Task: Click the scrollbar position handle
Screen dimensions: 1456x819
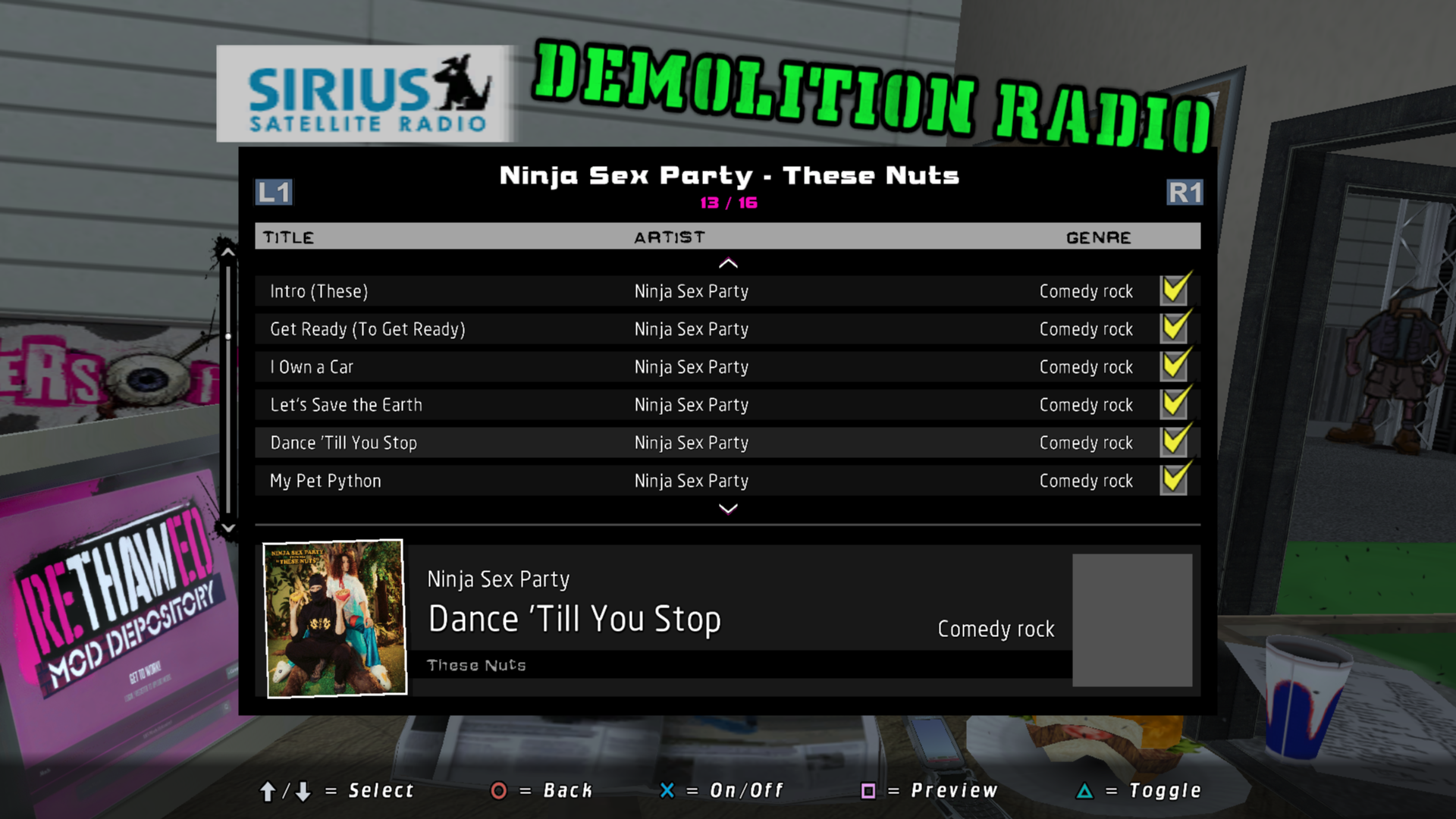Action: click(x=227, y=336)
